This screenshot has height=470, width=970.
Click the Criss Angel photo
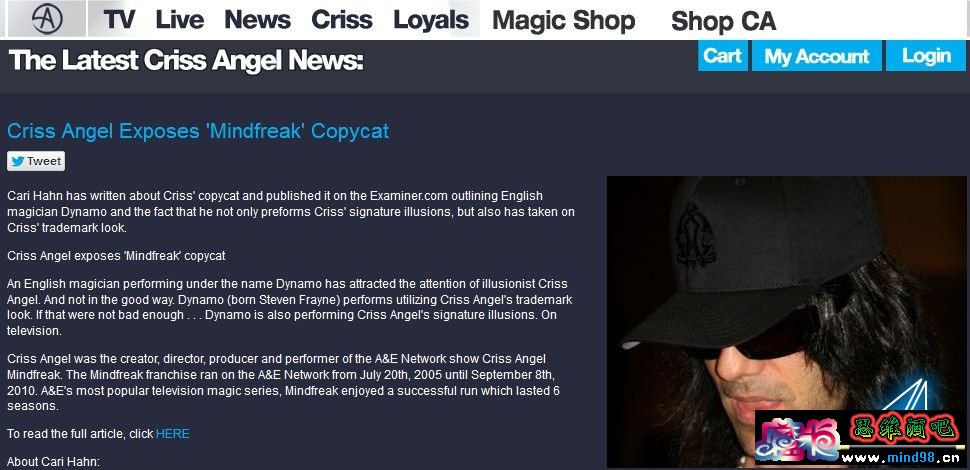(x=786, y=322)
